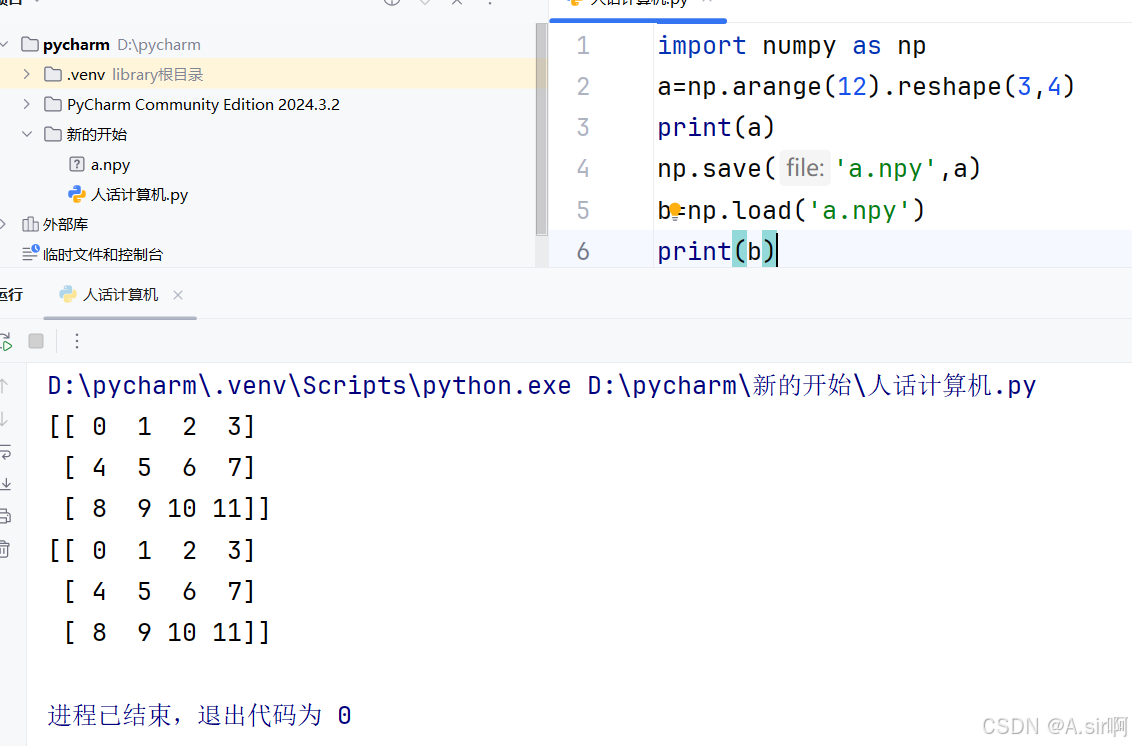The height and width of the screenshot is (746, 1132).
Task: Select the a.npy file in the project tree
Action: [110, 164]
